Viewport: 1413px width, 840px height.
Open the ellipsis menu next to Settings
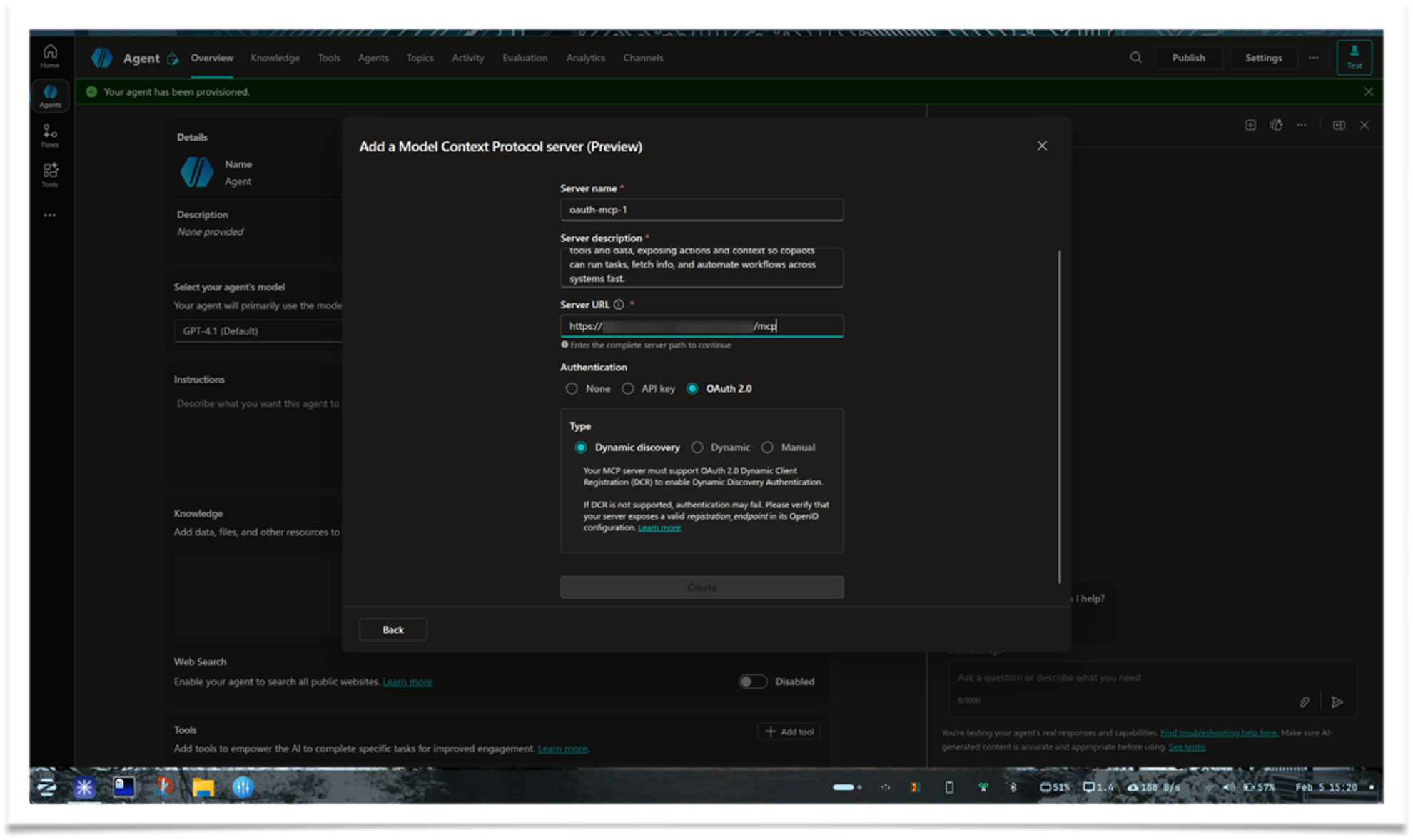click(x=1314, y=58)
